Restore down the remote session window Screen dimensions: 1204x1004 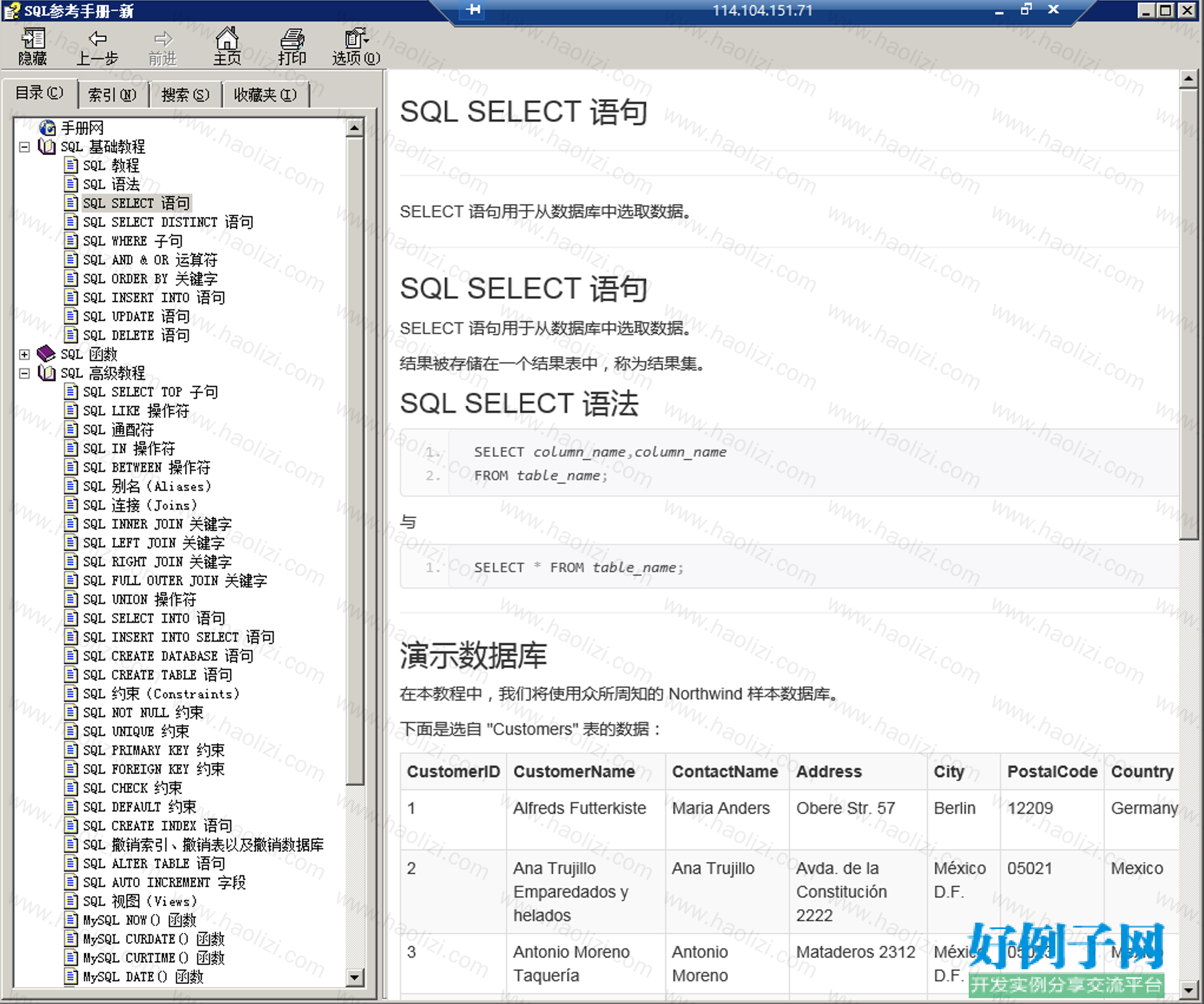coord(1026,9)
